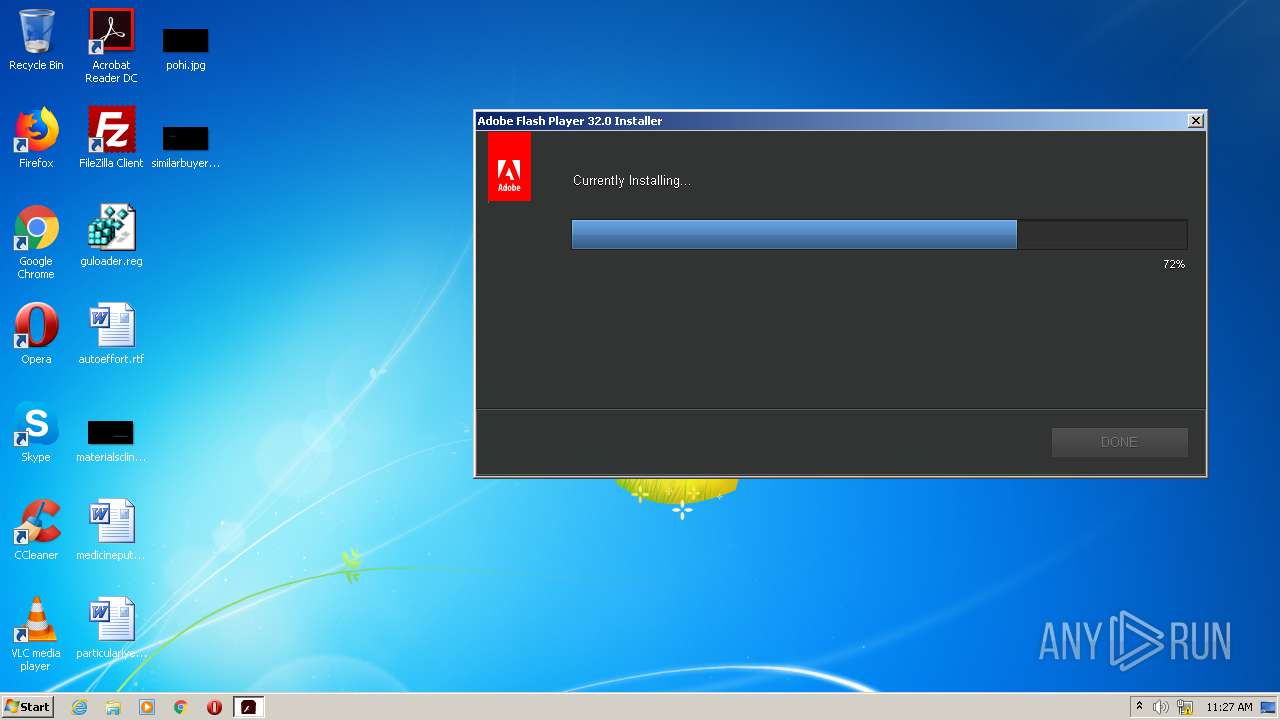Select Flash installer taskbar button
Viewport: 1280px width, 720px height.
click(248, 707)
